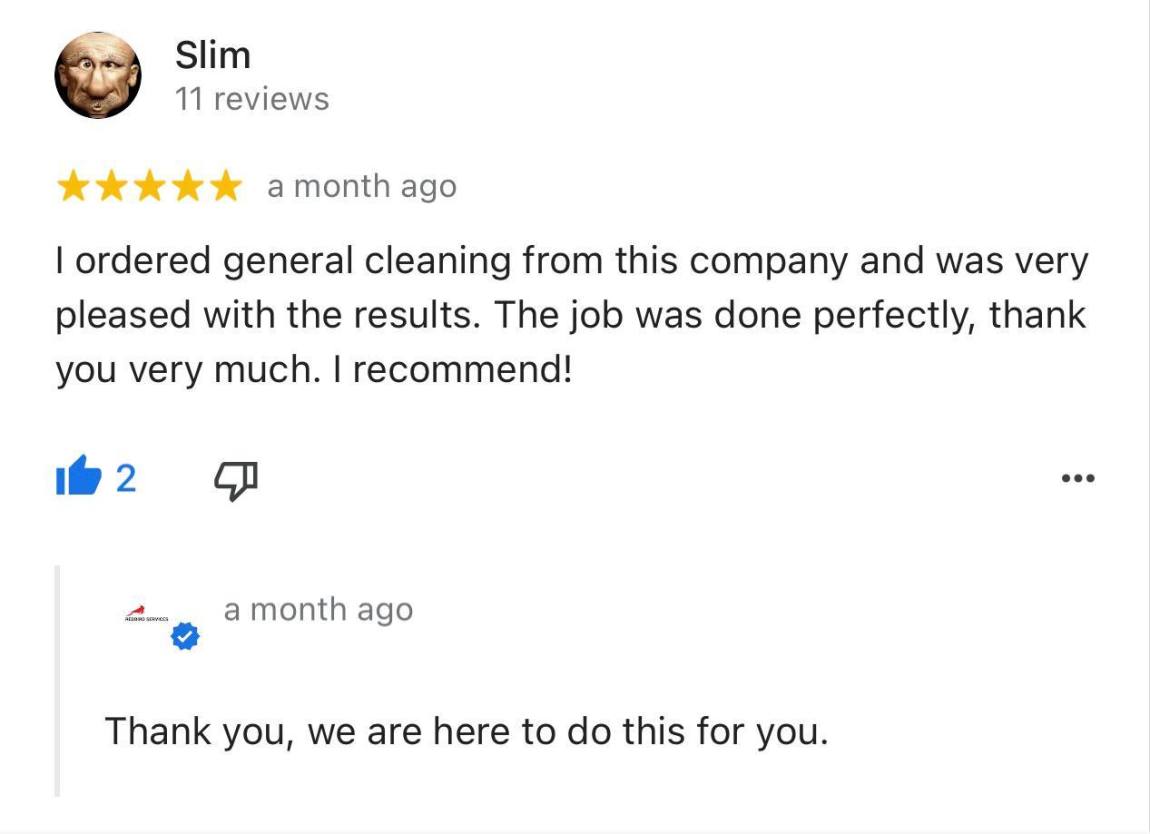The image size is (1150, 834).
Task: Open the three-dot more options menu
Action: (x=1078, y=478)
